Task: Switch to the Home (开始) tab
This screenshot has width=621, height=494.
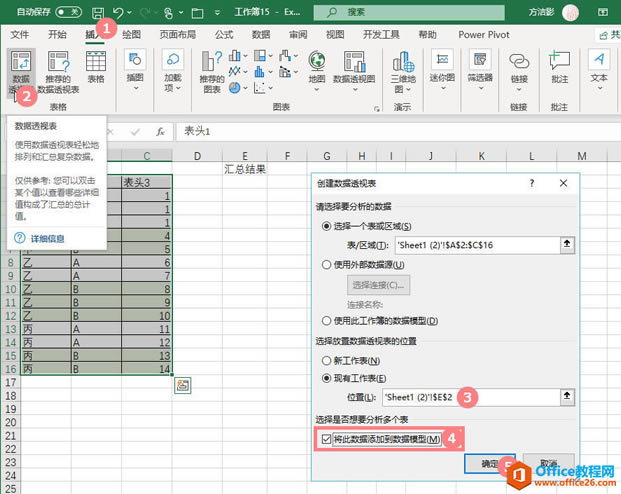Action: click(x=57, y=35)
